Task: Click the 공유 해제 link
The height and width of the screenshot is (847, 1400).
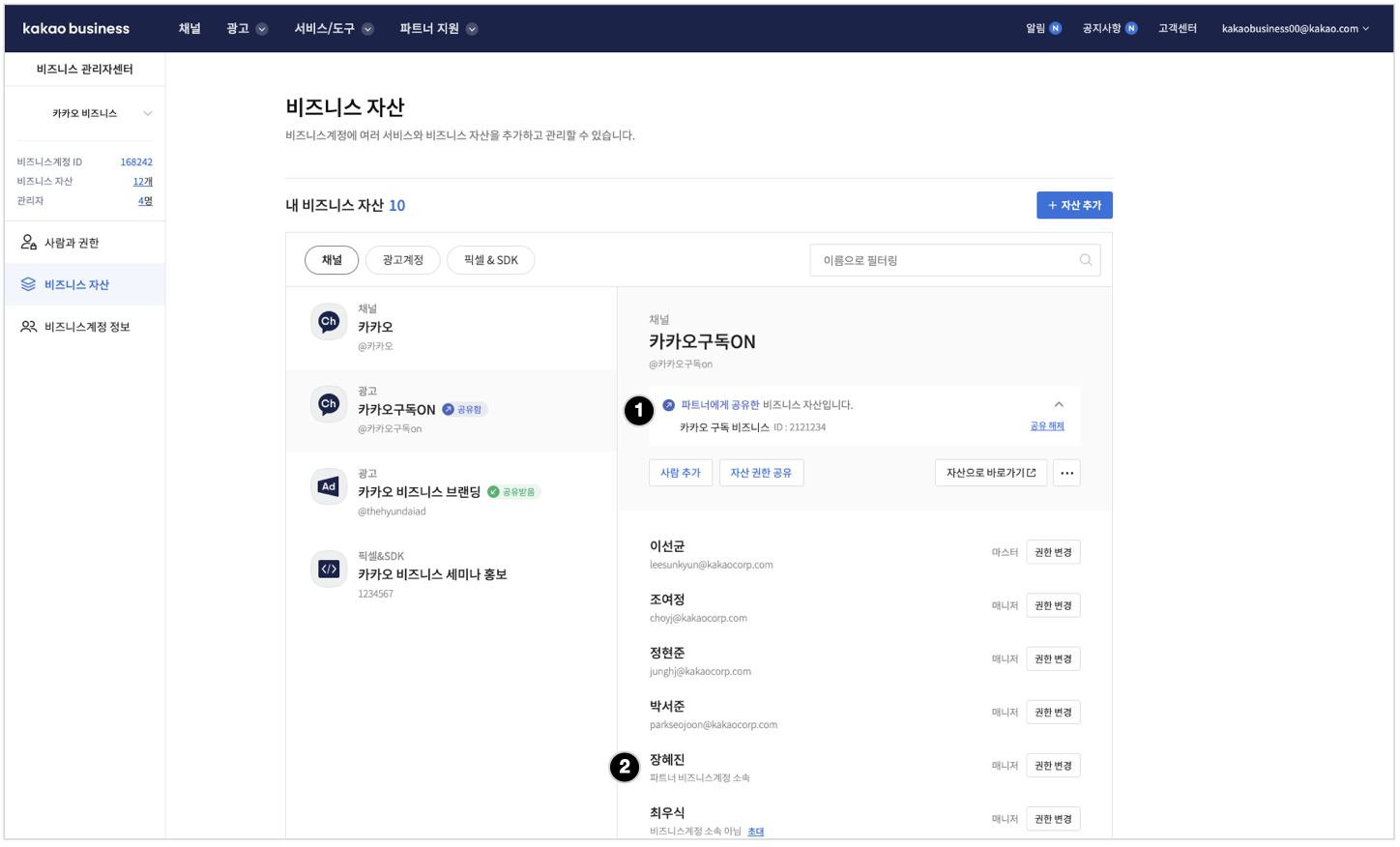Action: click(1046, 426)
